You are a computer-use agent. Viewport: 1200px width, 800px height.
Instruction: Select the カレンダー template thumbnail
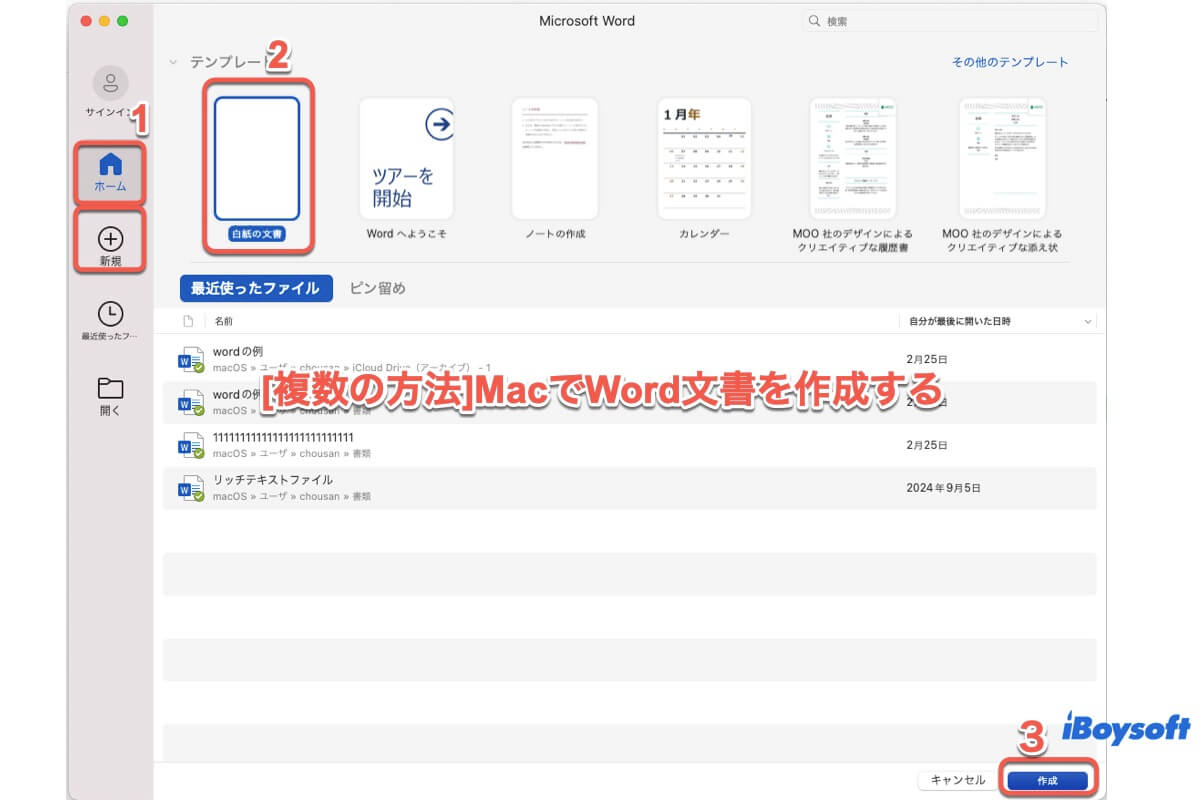pyautogui.click(x=704, y=160)
